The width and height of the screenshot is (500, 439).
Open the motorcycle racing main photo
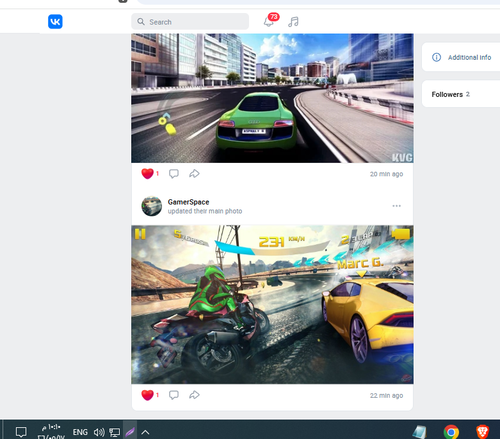tap(272, 305)
